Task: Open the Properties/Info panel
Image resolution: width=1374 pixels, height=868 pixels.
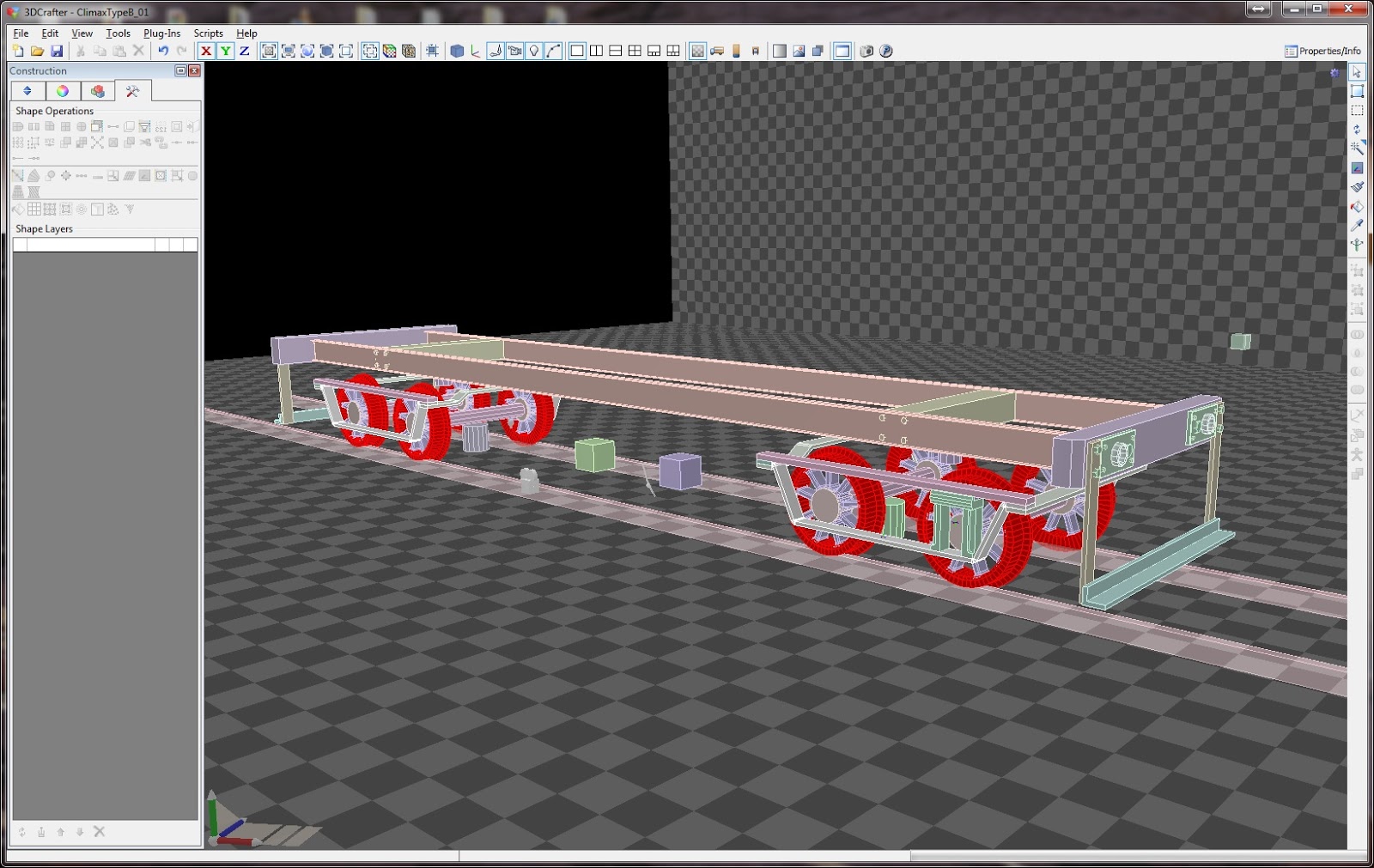Action: coord(1322,52)
